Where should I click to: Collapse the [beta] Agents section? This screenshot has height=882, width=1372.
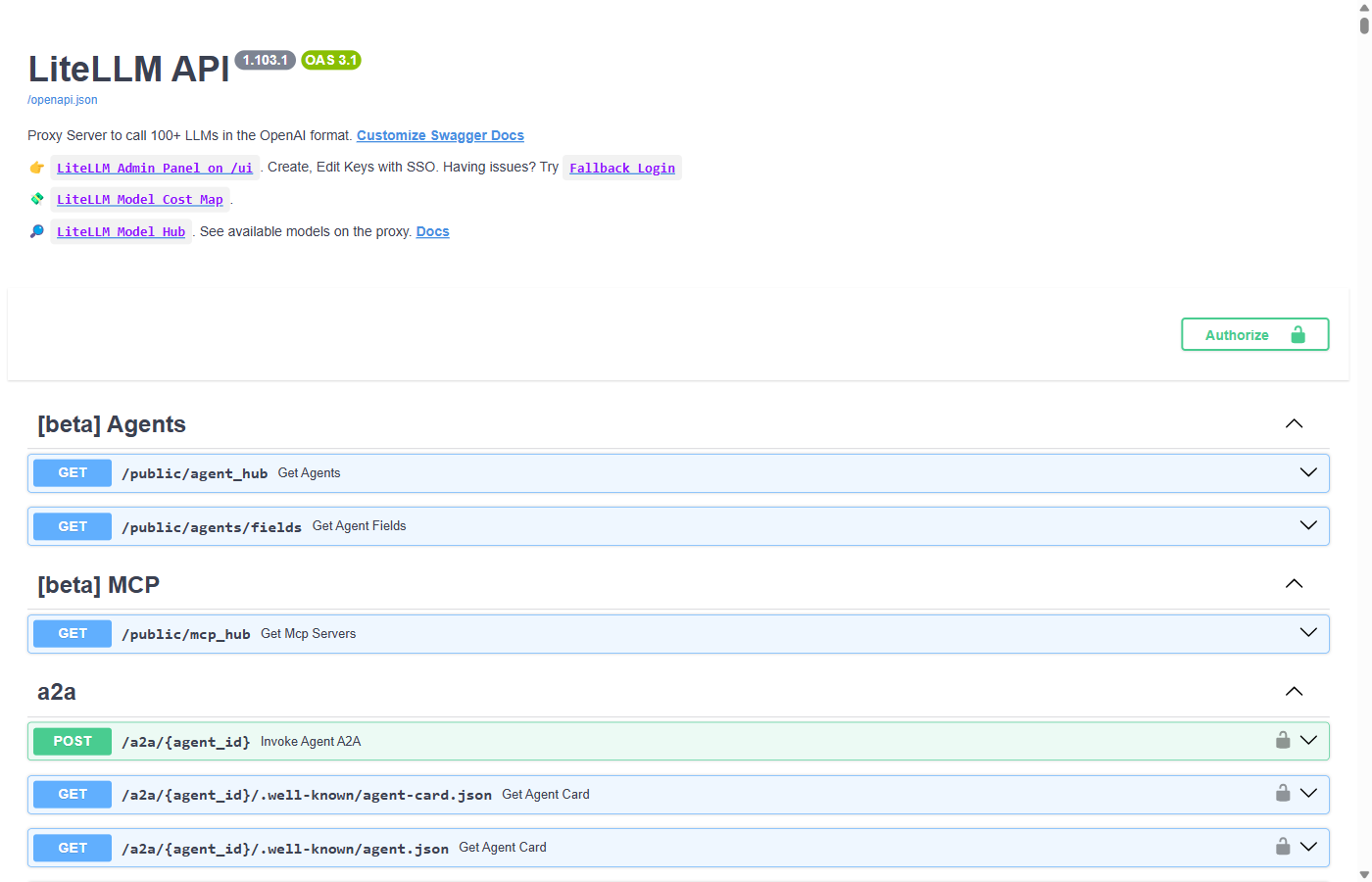(1294, 423)
